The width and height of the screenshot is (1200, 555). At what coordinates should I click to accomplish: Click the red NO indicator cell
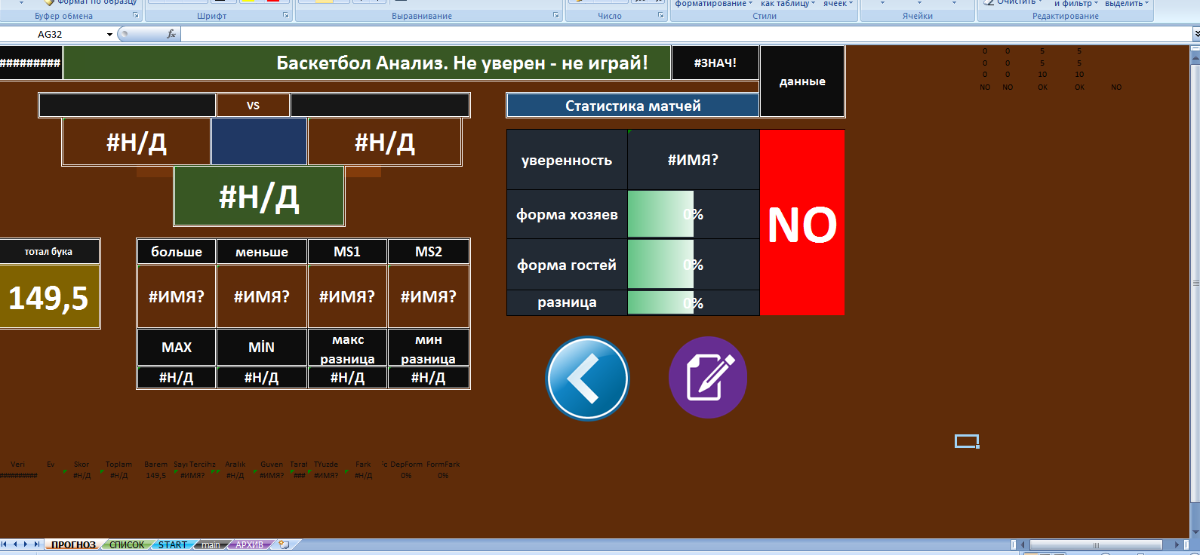[x=802, y=223]
